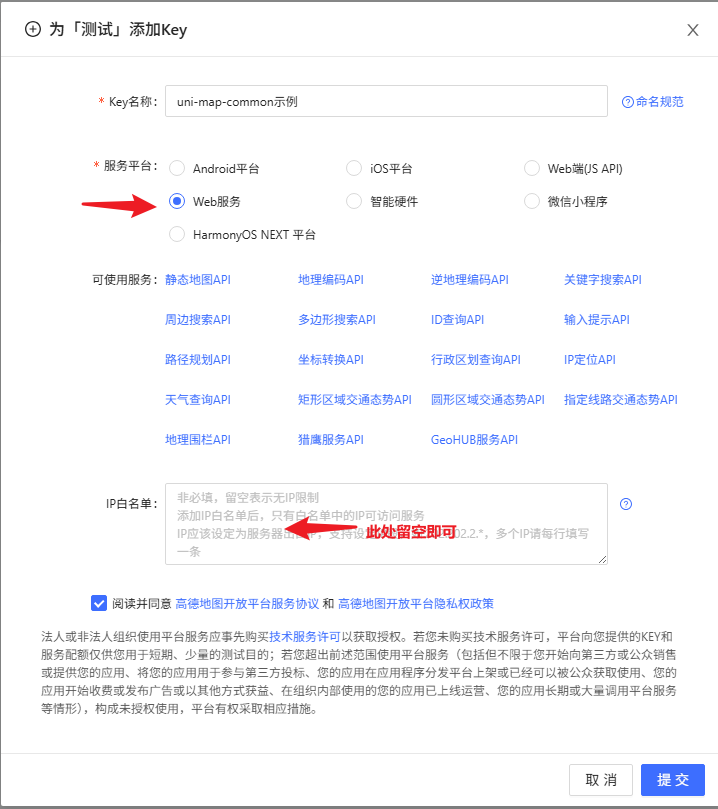Choose 智能硬件 as service platform
718x809 pixels.
coord(354,201)
